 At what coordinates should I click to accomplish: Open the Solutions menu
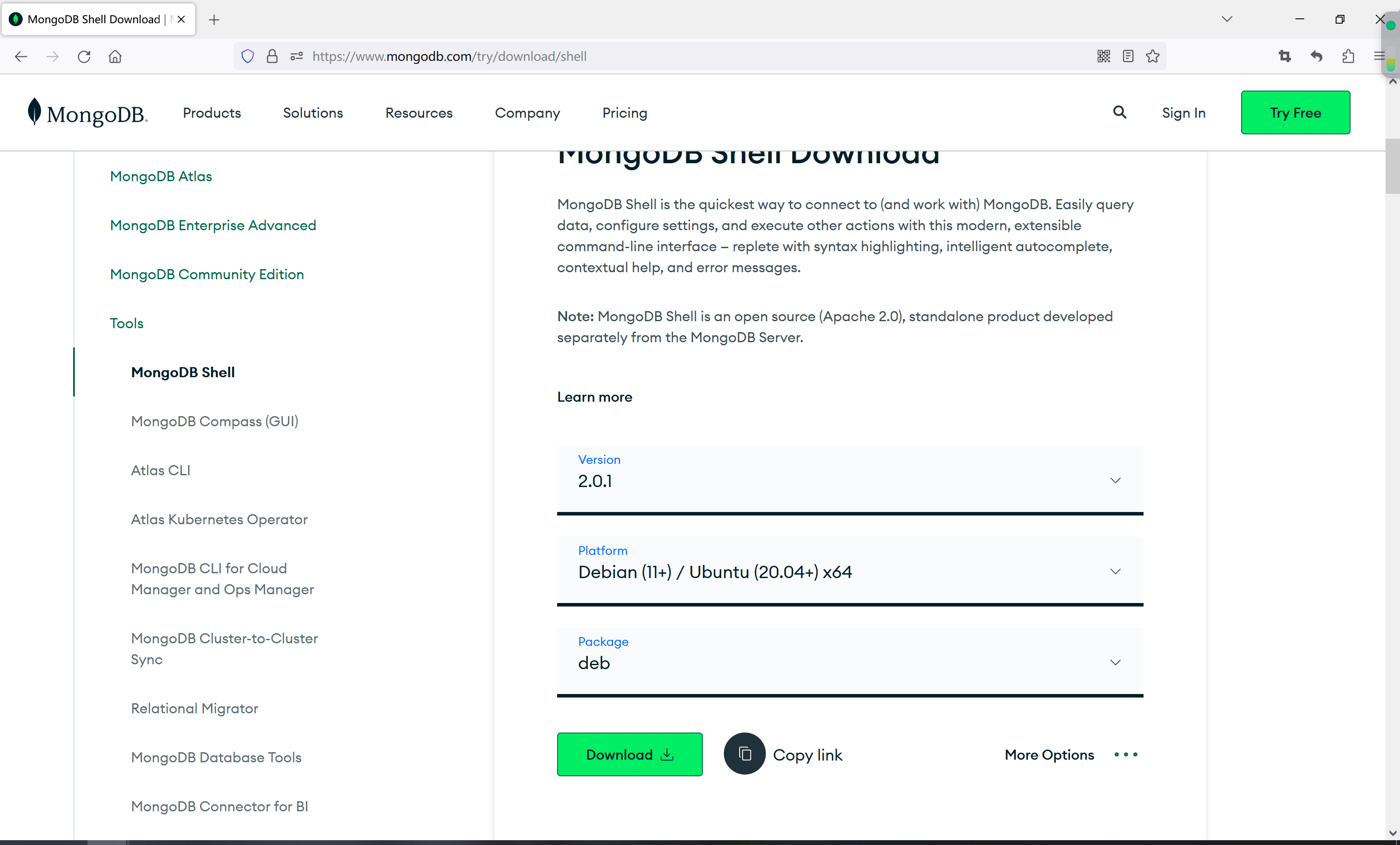(313, 112)
